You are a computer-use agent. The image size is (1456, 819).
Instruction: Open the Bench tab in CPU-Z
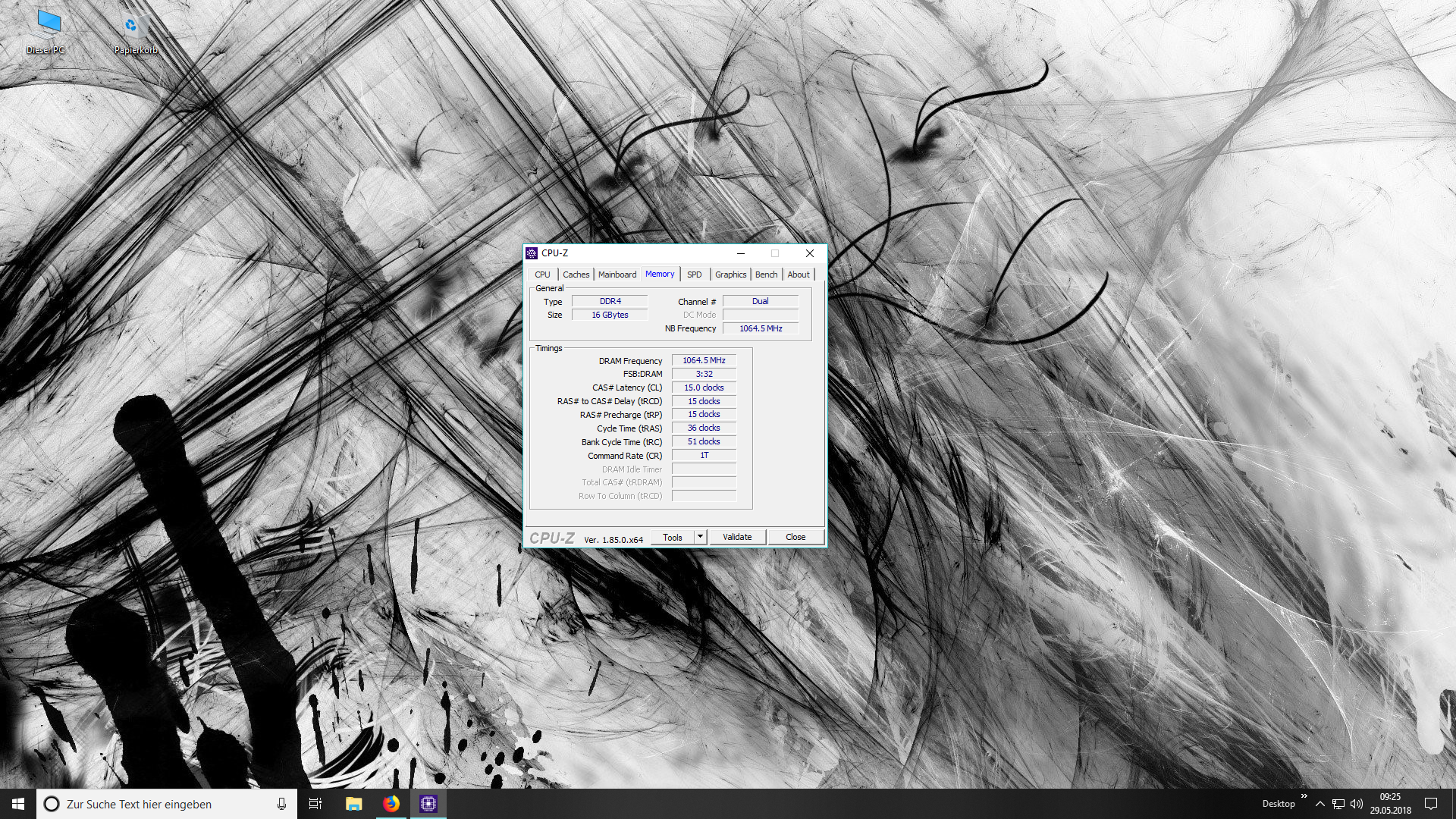766,274
